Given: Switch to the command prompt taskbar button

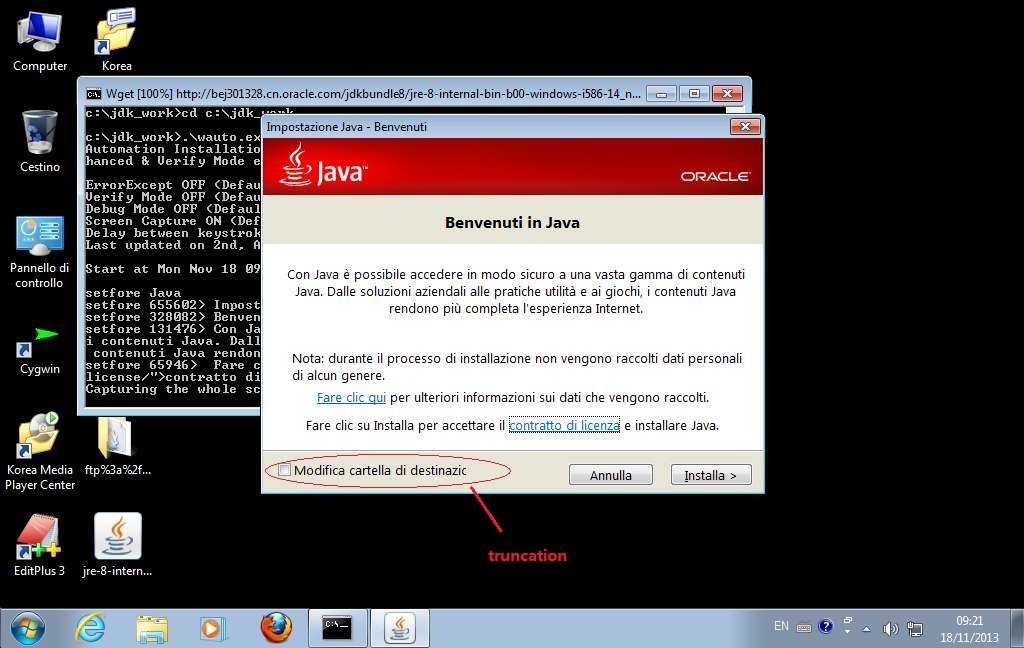Looking at the screenshot, I should pyautogui.click(x=337, y=628).
